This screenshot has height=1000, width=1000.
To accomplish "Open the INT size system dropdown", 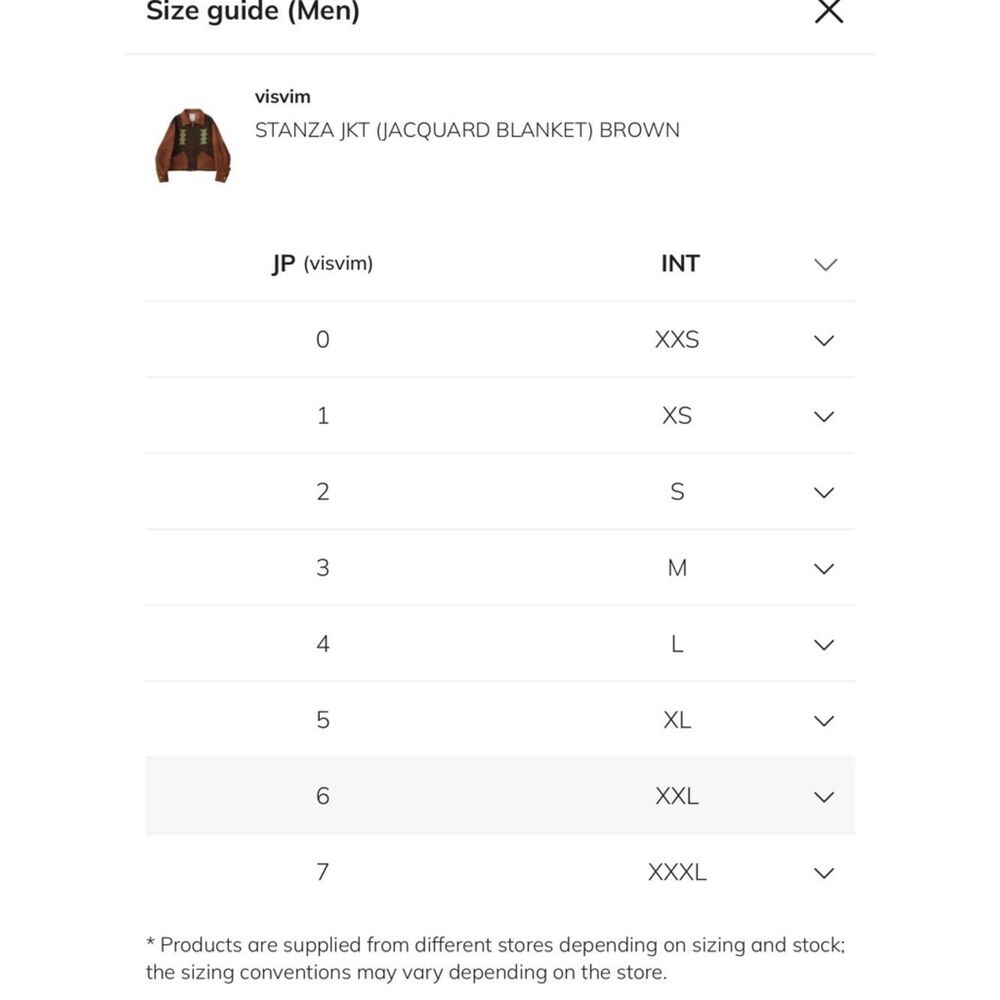I will (x=825, y=265).
